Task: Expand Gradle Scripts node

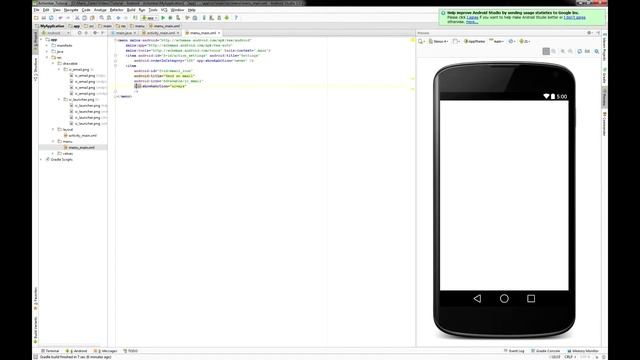Action: click(41, 160)
